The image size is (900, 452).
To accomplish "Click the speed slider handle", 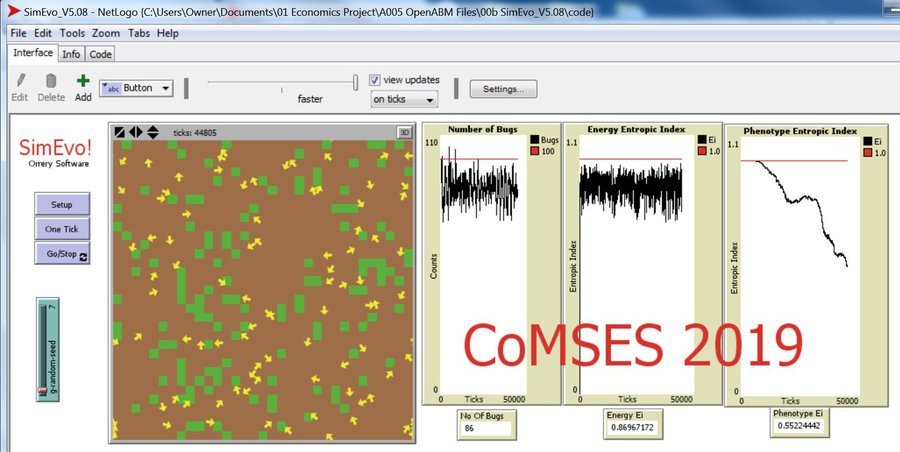I will tap(356, 82).
